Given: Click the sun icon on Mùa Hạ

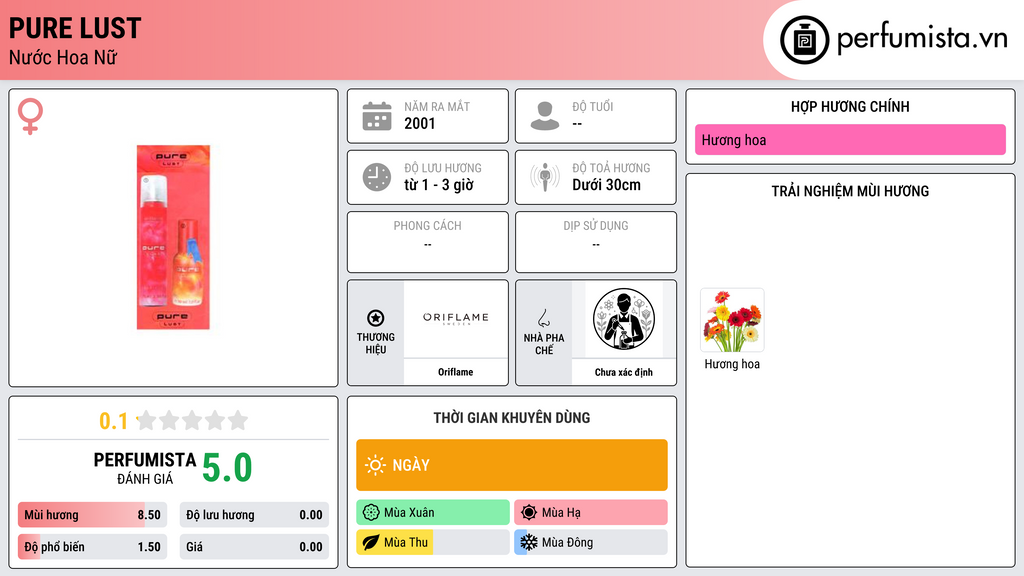Looking at the screenshot, I should click(x=529, y=513).
